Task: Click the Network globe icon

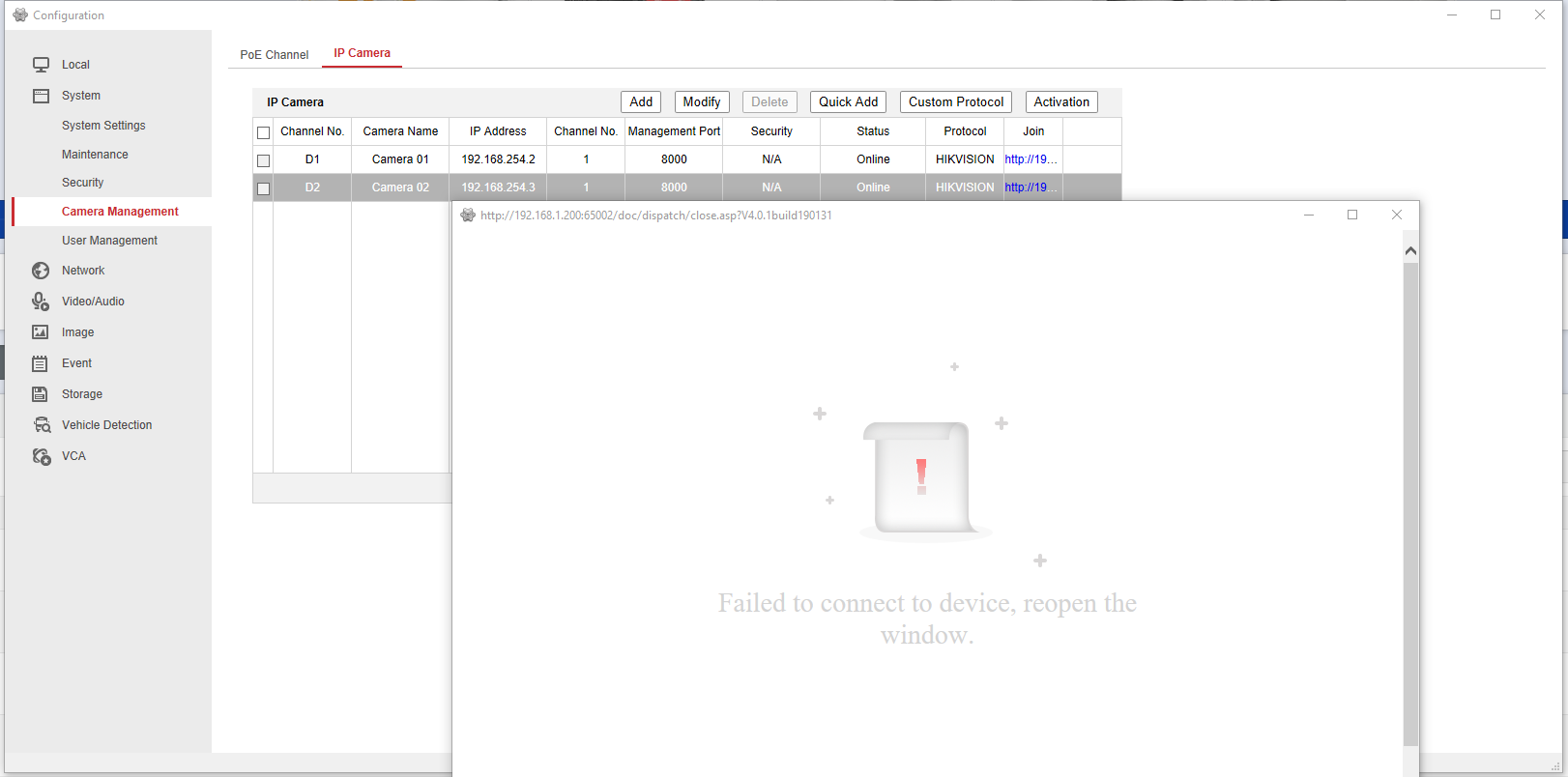Action: pyautogui.click(x=41, y=271)
